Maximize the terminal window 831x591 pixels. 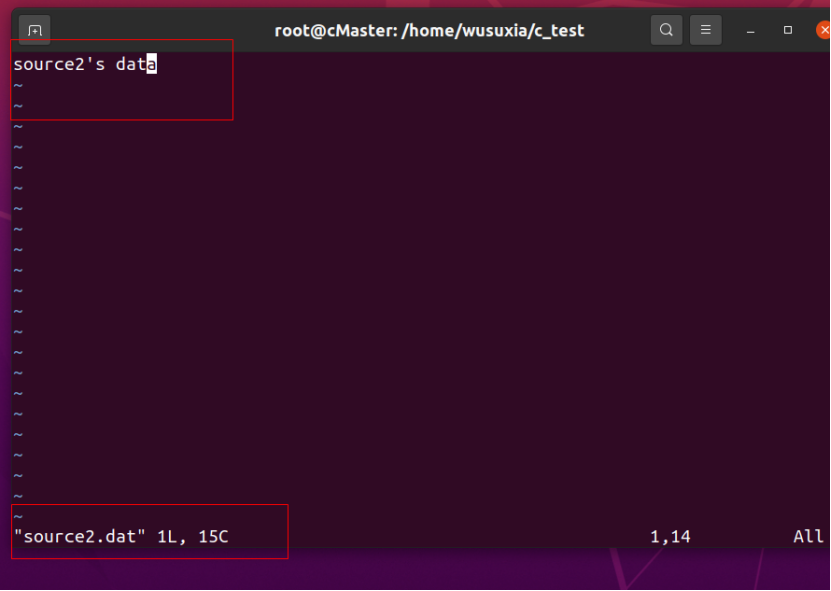pyautogui.click(x=788, y=30)
